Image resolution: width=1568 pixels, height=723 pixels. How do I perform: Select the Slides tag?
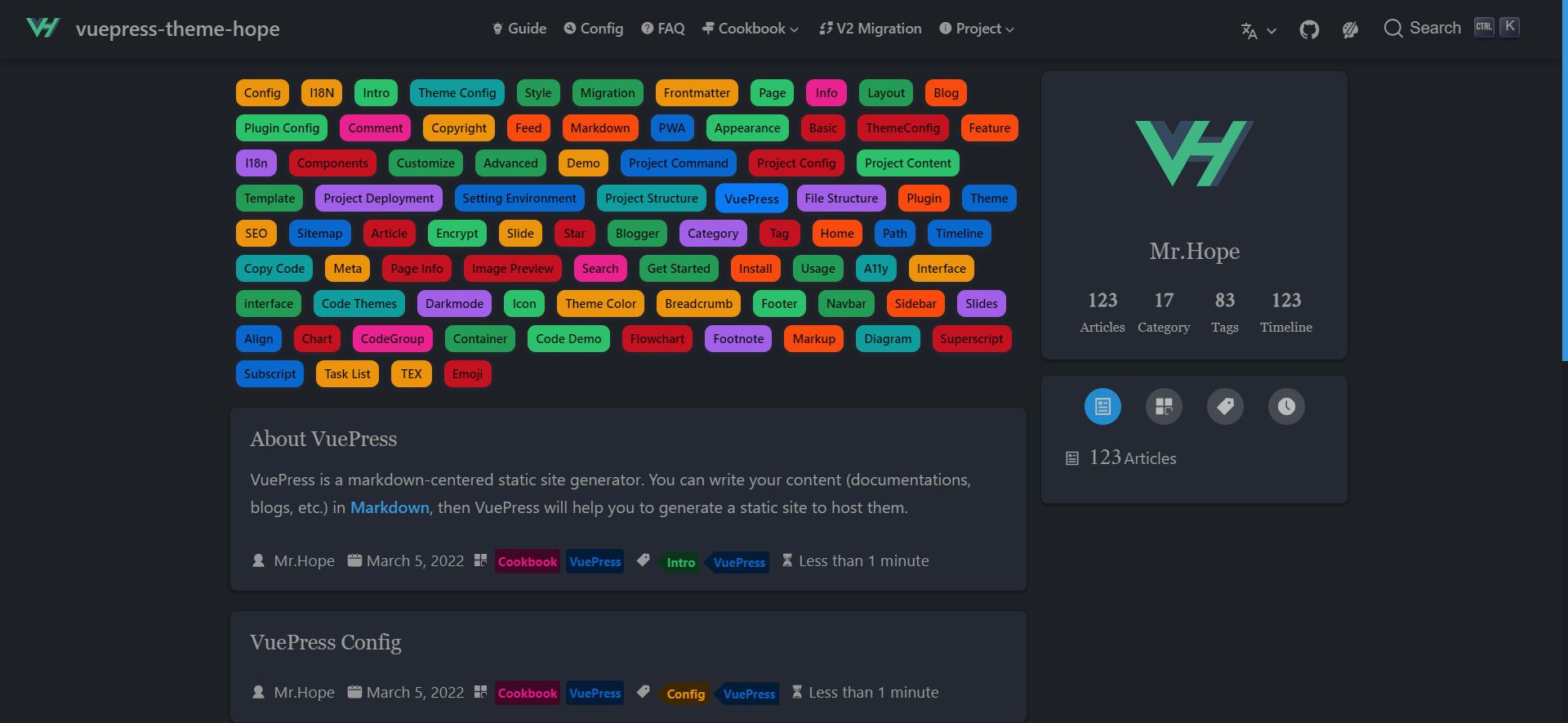coord(981,304)
